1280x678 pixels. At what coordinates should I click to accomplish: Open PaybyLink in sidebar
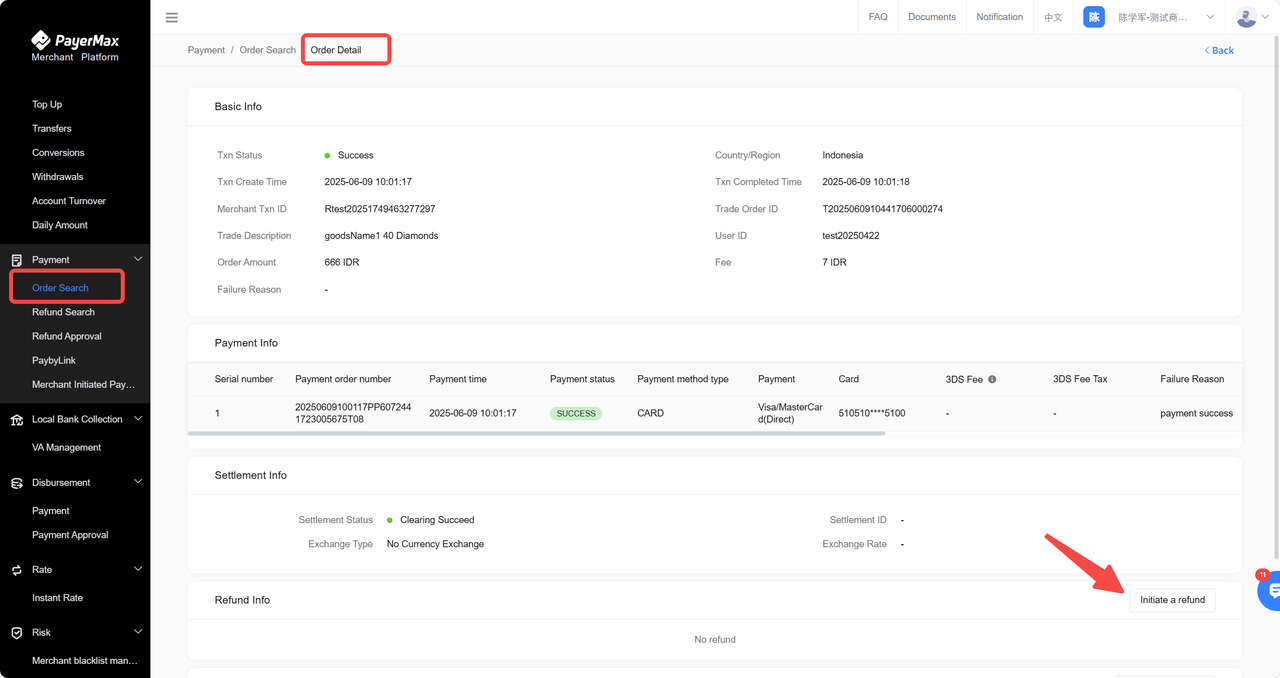(54, 360)
